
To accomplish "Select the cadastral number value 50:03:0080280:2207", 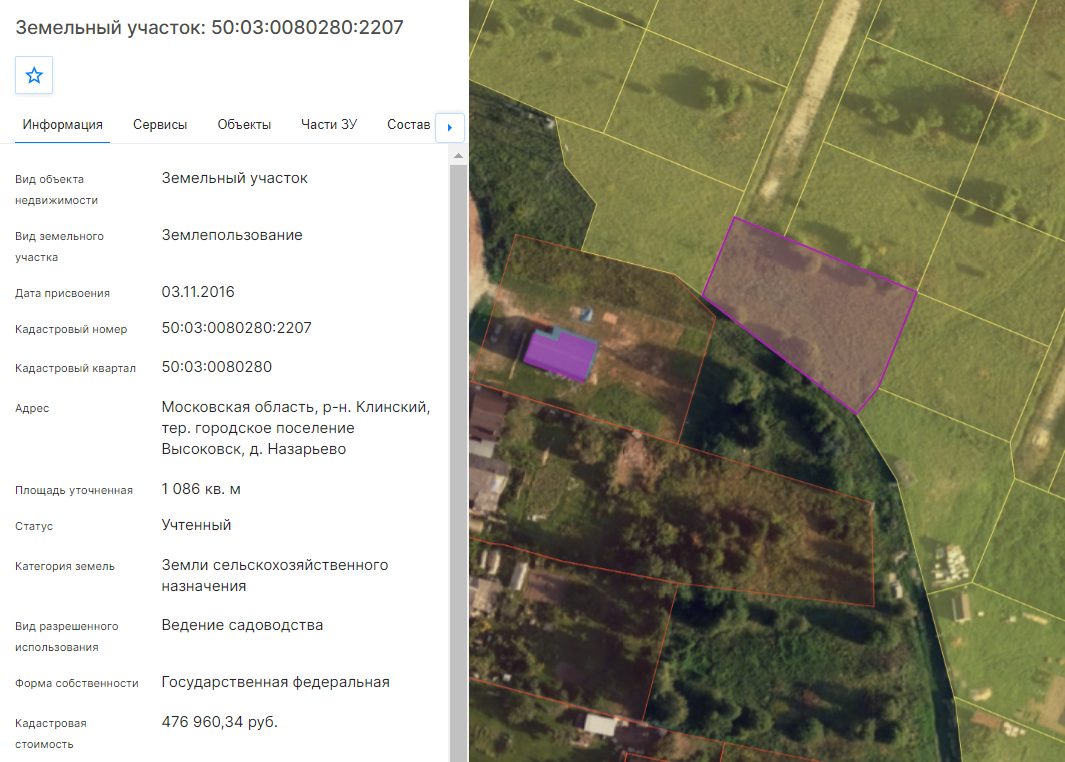I will point(236,328).
